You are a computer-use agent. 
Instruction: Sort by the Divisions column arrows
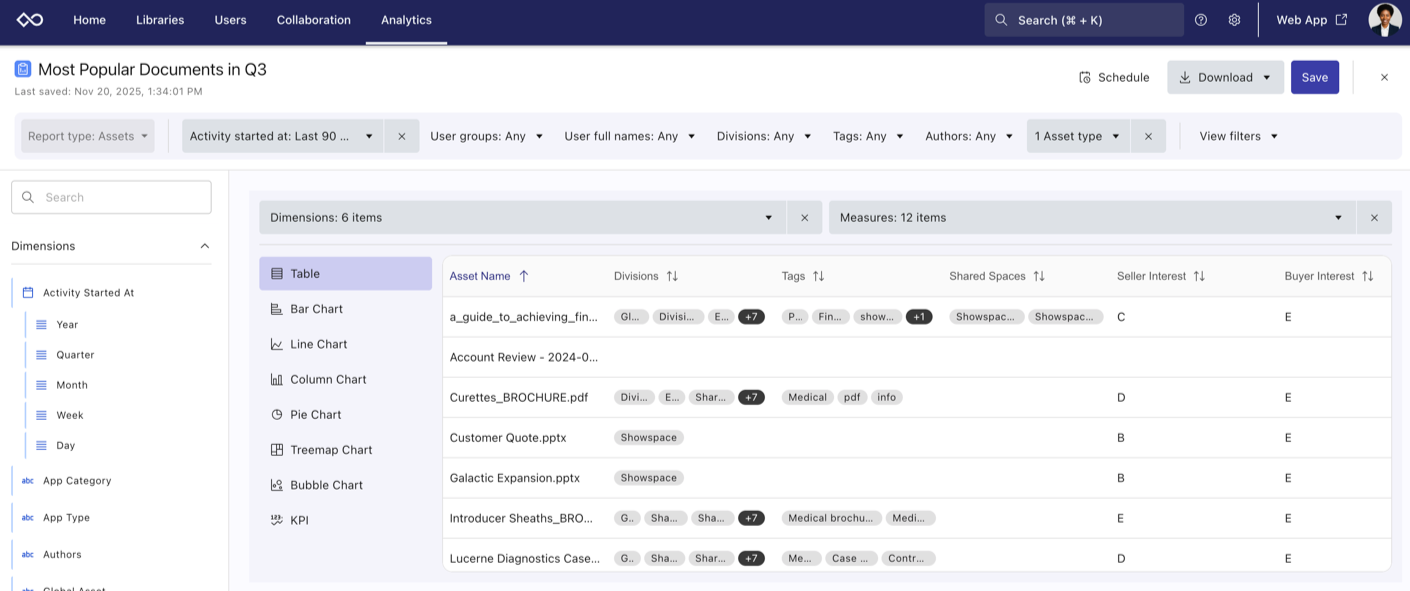(672, 276)
